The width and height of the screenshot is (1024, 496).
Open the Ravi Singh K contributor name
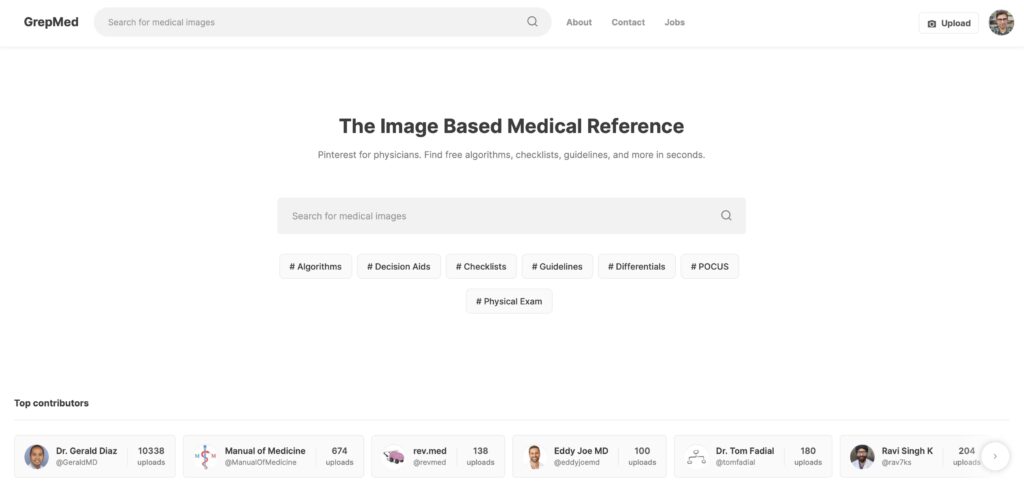point(907,451)
